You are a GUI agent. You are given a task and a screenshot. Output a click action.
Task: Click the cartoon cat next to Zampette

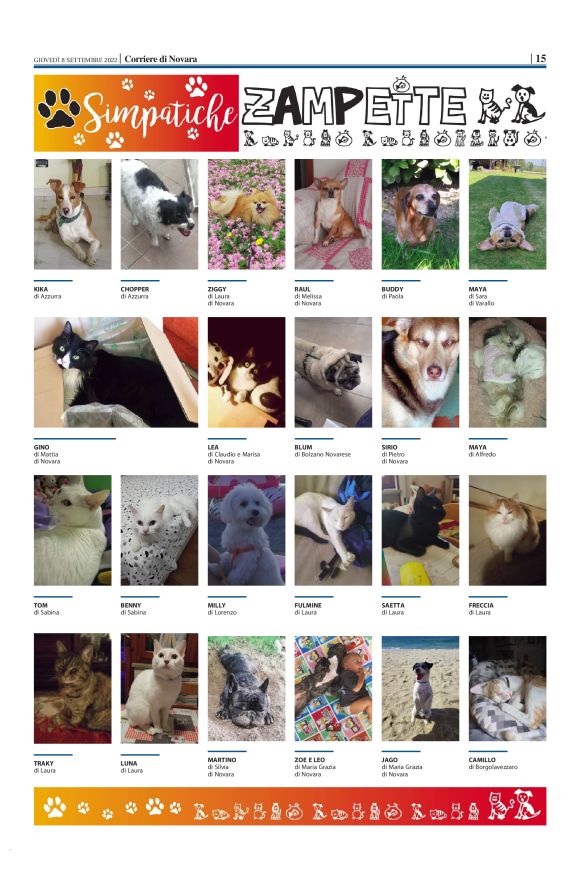(493, 105)
